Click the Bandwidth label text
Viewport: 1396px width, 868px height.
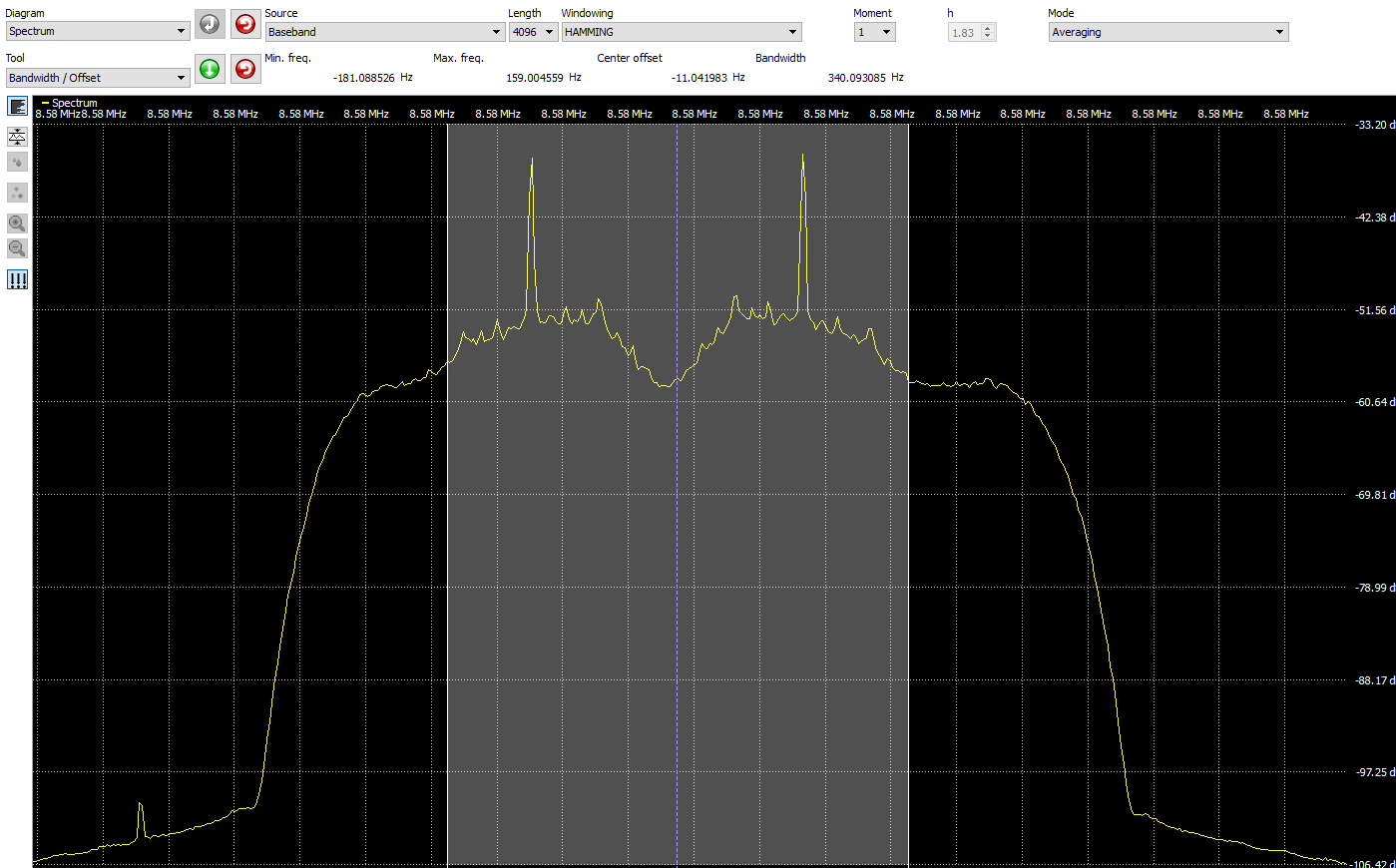click(780, 58)
